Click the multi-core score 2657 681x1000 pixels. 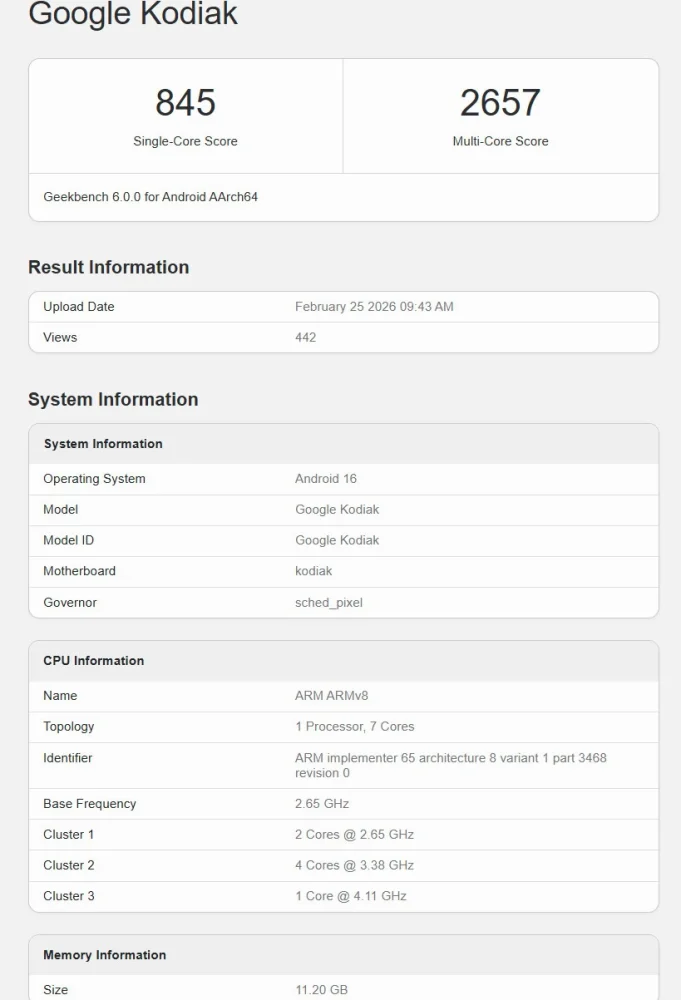pos(500,103)
